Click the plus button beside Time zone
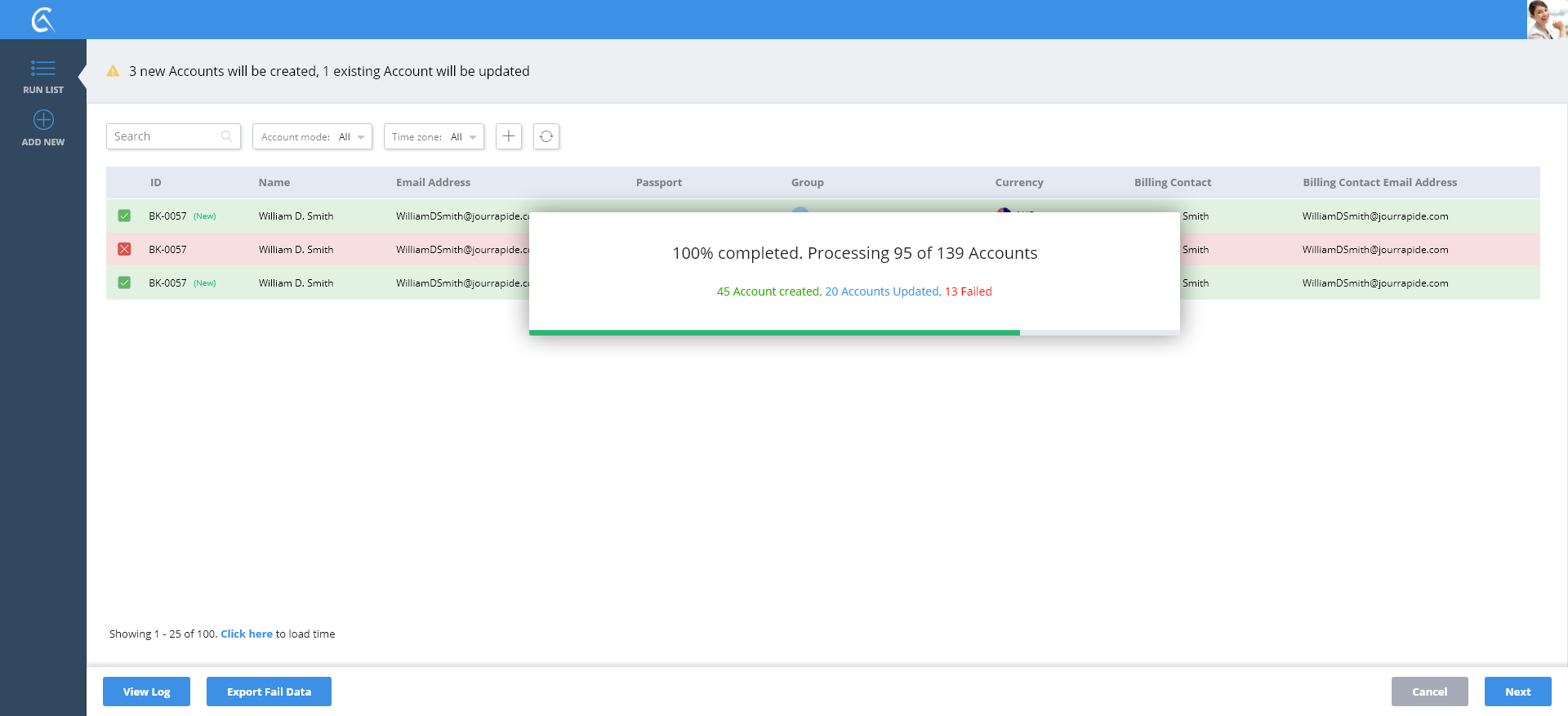 click(508, 136)
